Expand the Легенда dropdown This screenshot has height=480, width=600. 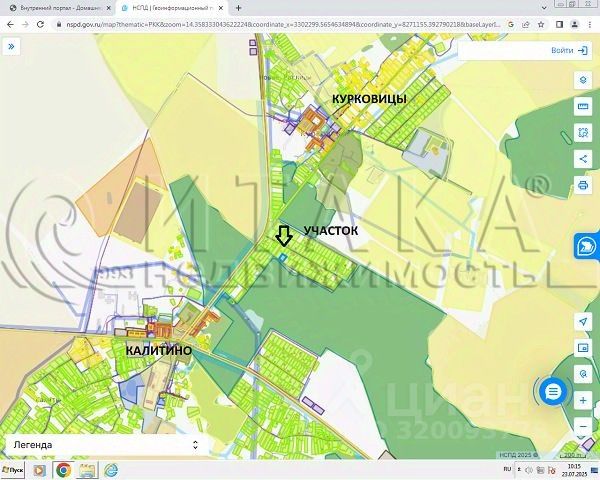point(102,444)
